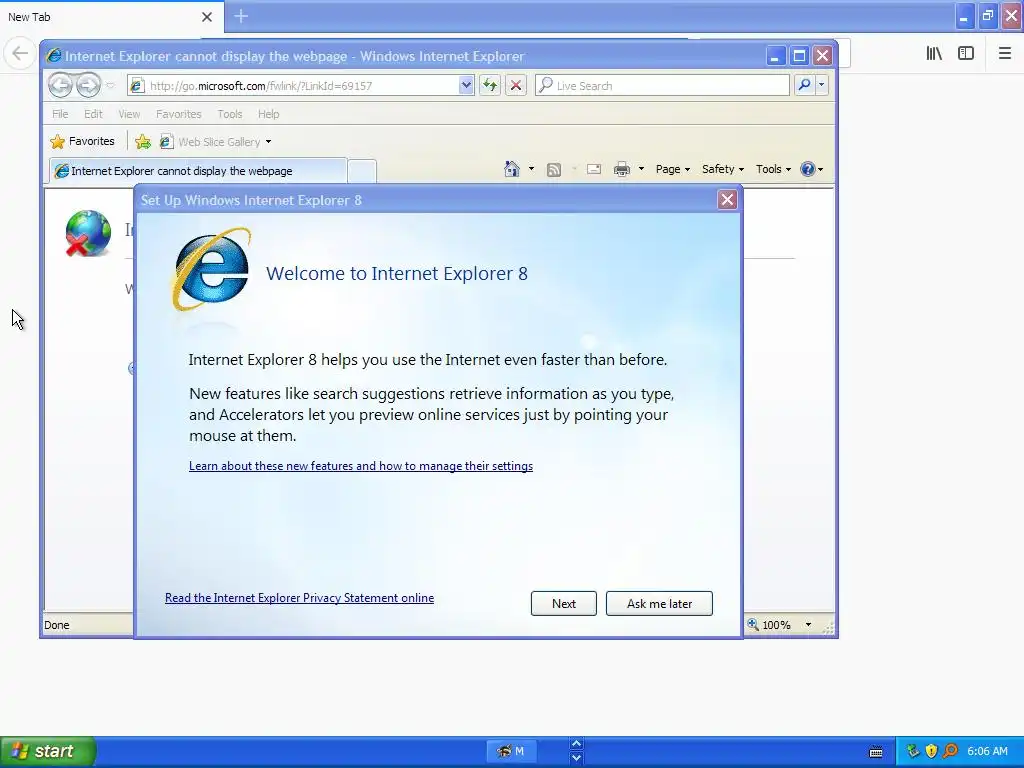Open recent pages dropdown beside Forward button
Image resolution: width=1024 pixels, height=768 pixels.
click(110, 86)
